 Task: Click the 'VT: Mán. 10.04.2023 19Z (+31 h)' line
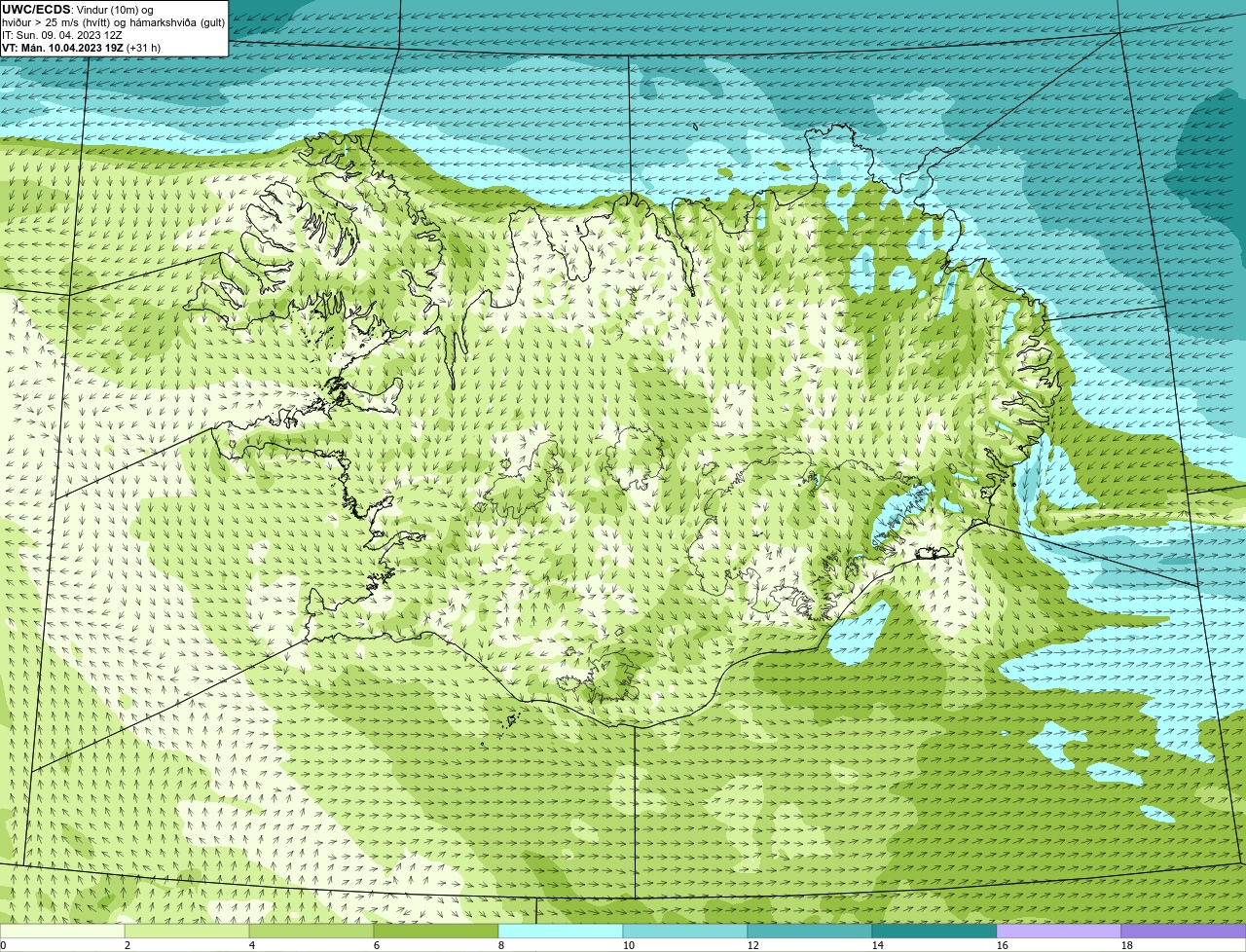pos(82,48)
